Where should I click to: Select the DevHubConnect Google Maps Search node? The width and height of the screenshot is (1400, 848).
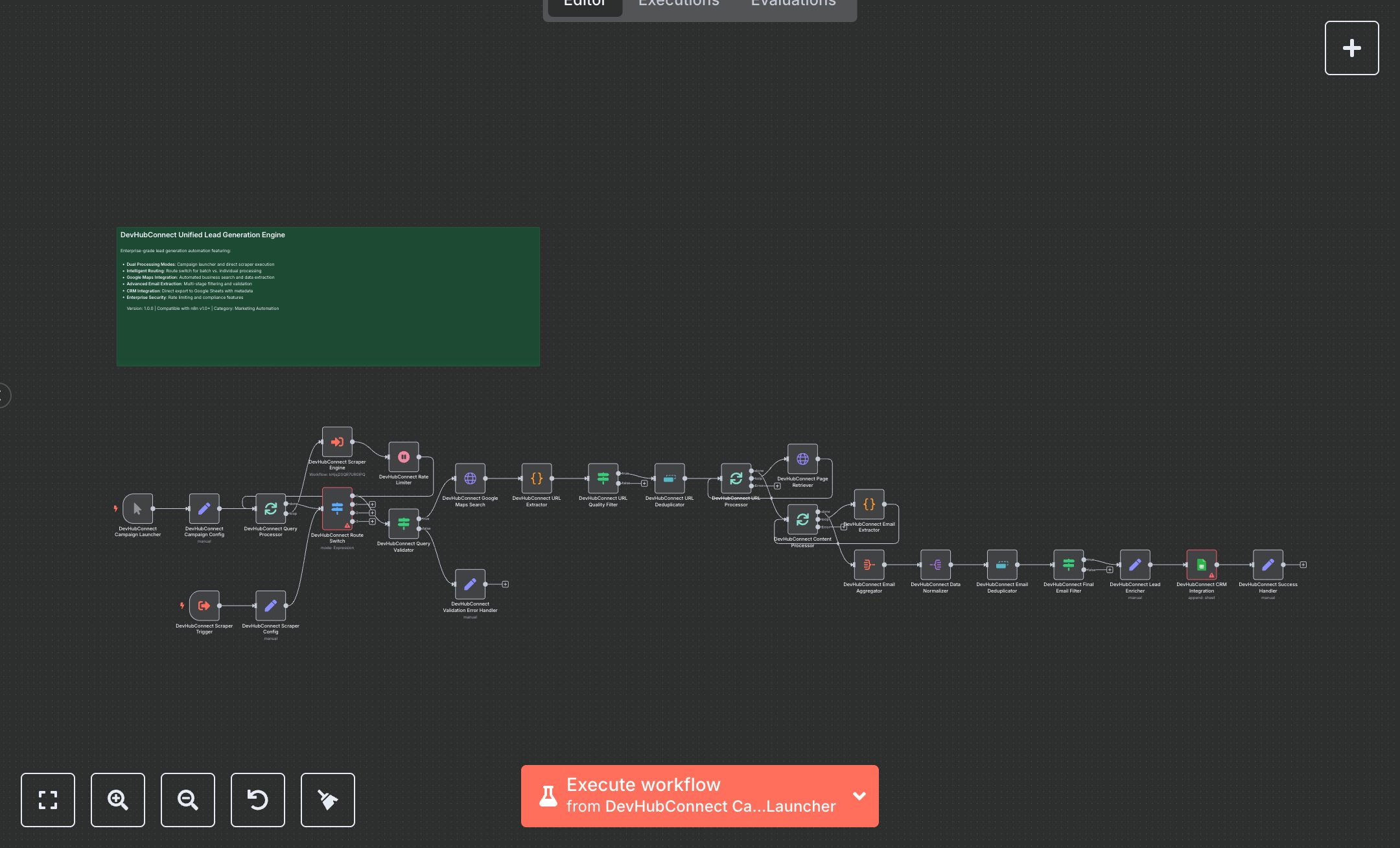coord(470,480)
